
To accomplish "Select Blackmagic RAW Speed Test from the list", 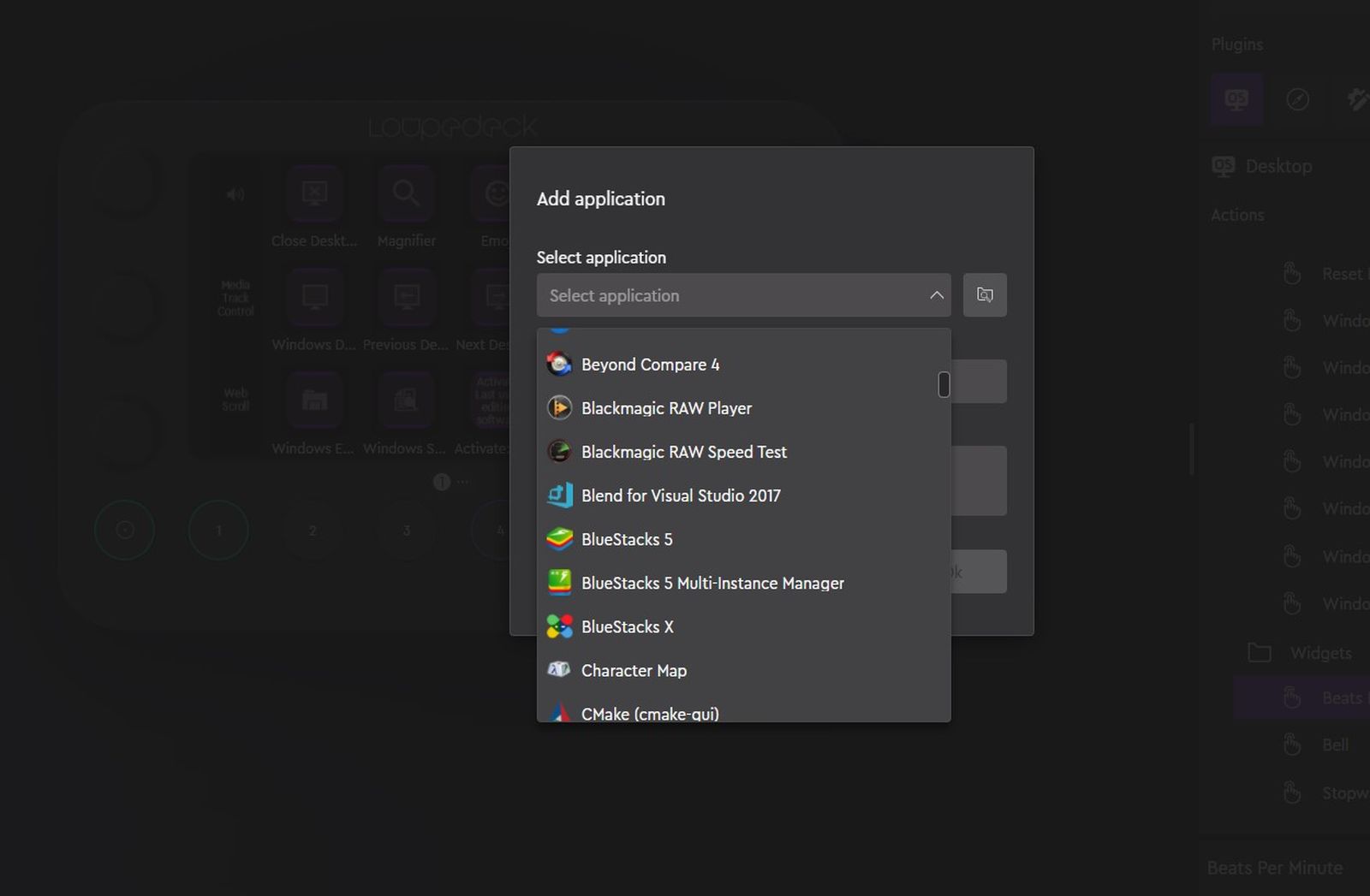I will [743, 452].
